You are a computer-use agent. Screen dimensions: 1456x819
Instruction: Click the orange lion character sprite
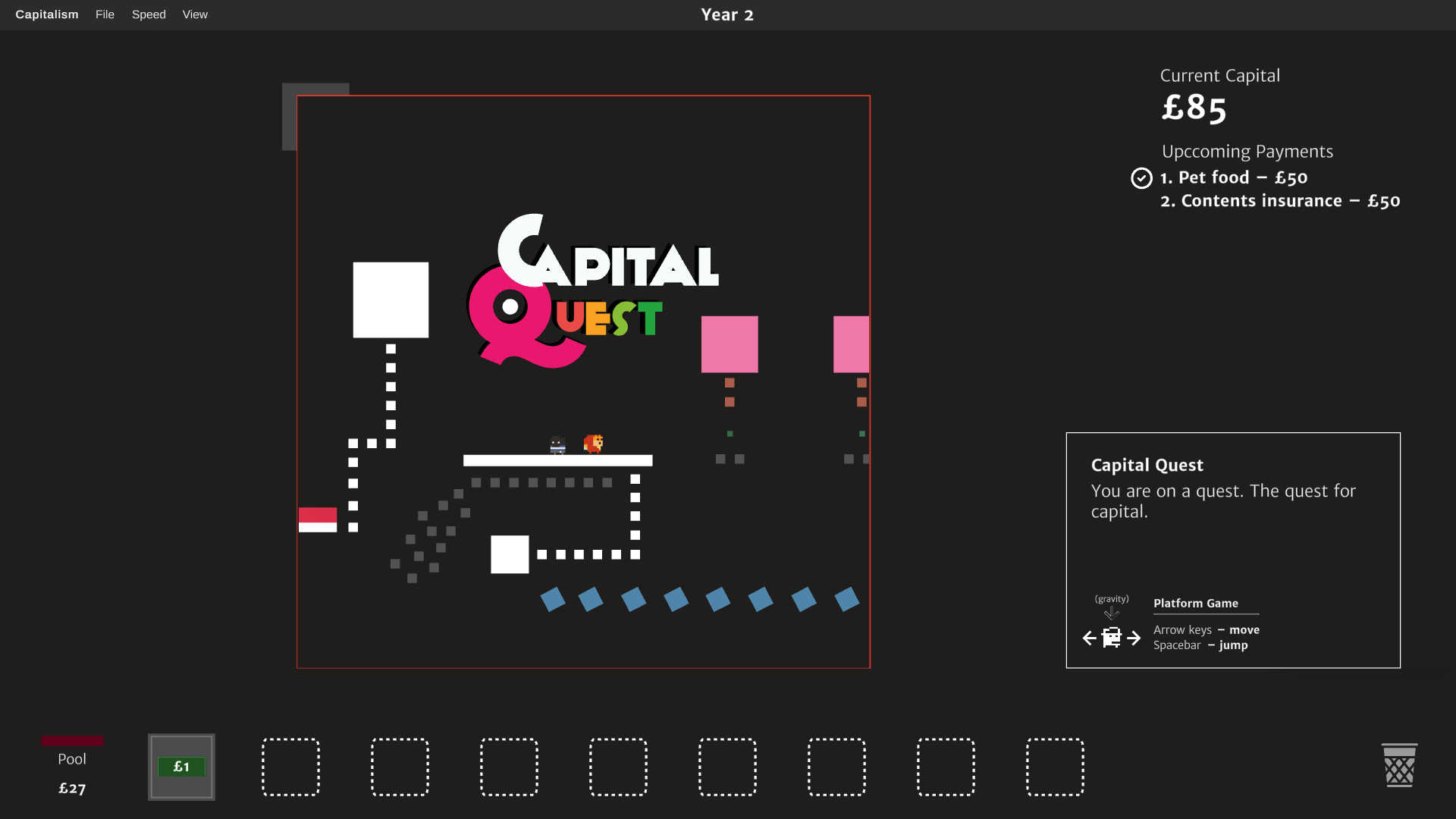coord(593,444)
